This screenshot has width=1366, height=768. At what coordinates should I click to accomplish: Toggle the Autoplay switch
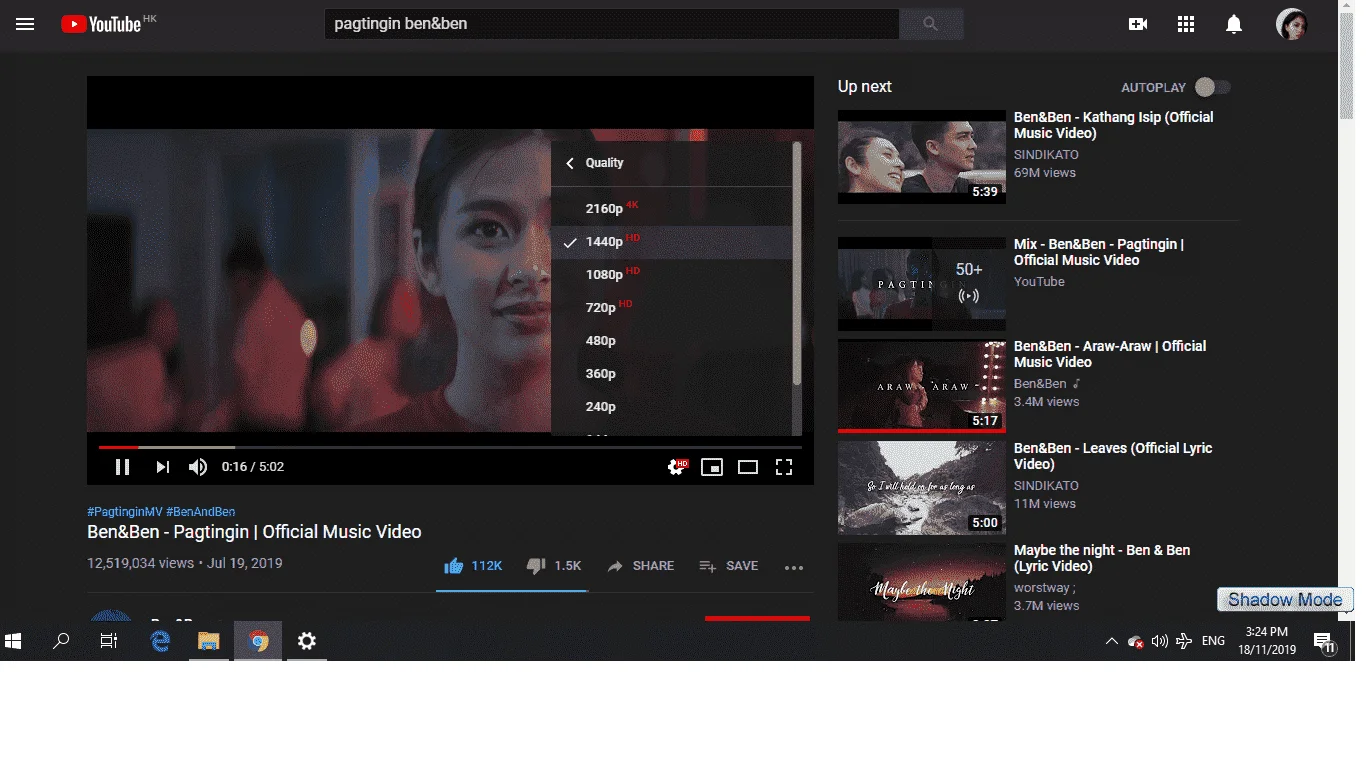click(x=1213, y=87)
